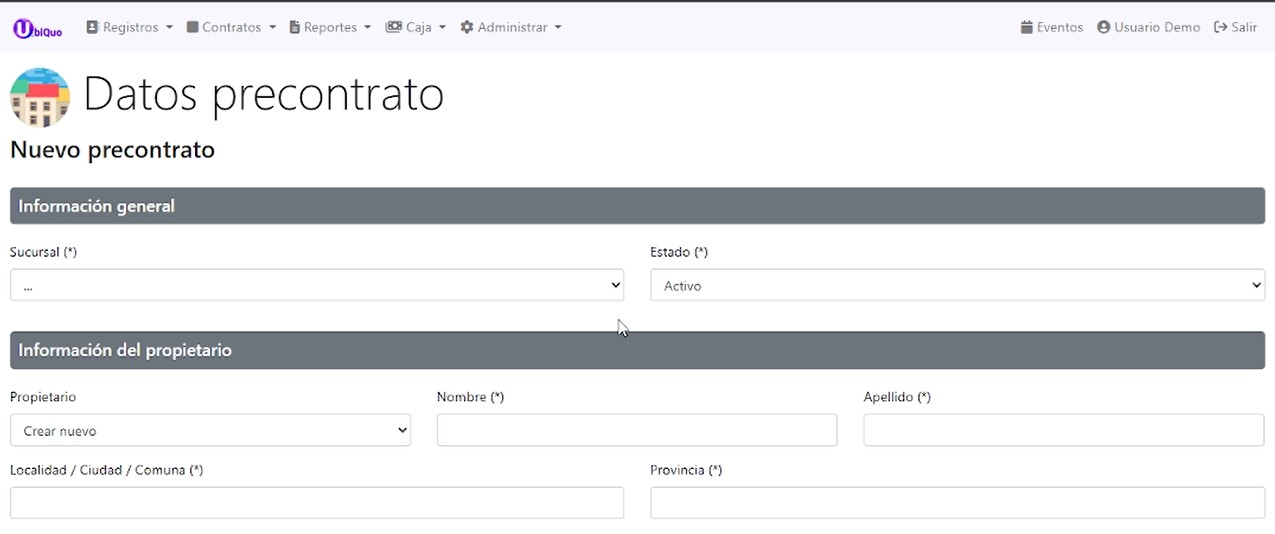This screenshot has width=1275, height=534.
Task: Click the building illustration next to title
Action: pyautogui.click(x=40, y=97)
